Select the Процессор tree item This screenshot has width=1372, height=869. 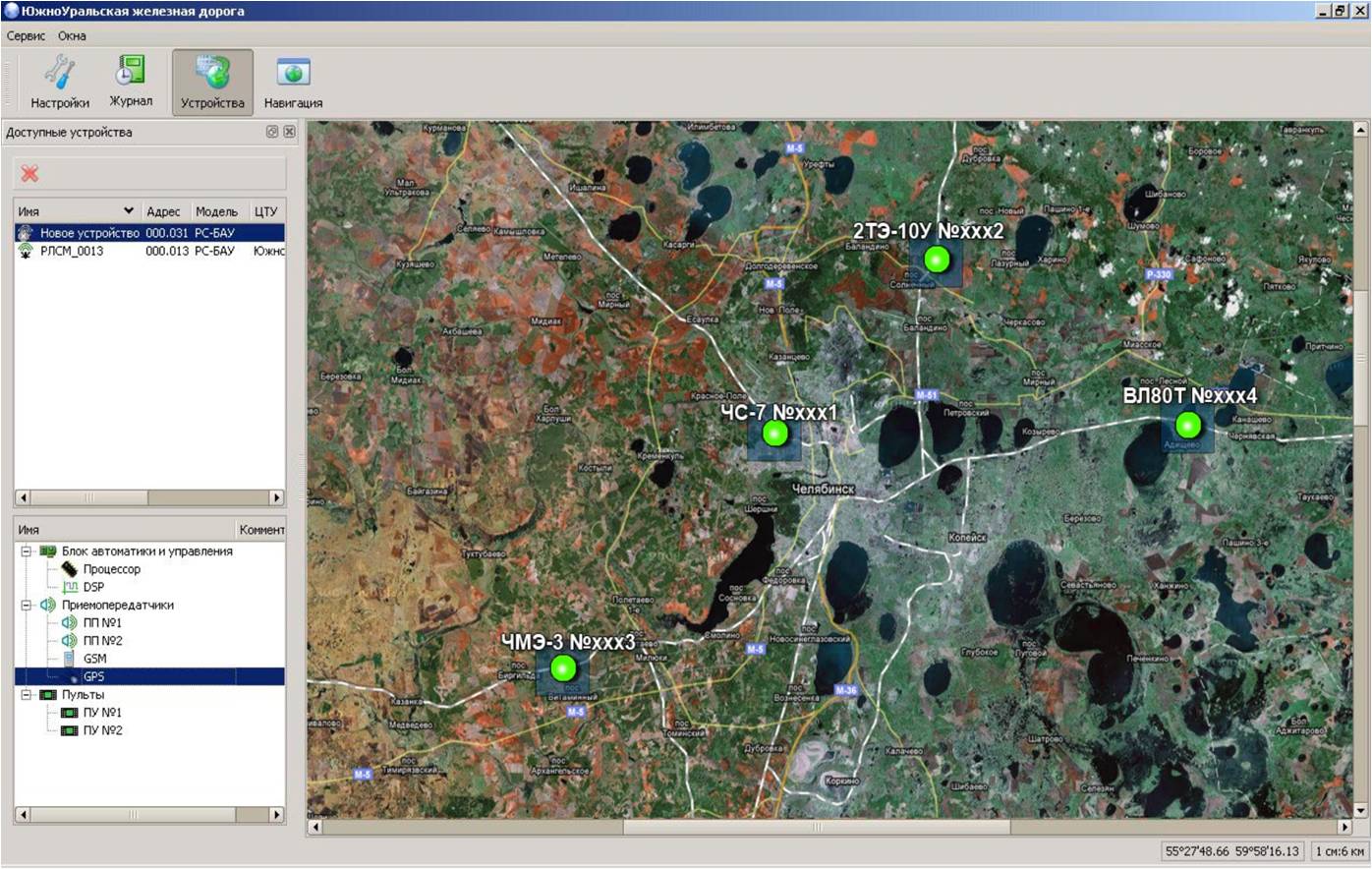111,569
